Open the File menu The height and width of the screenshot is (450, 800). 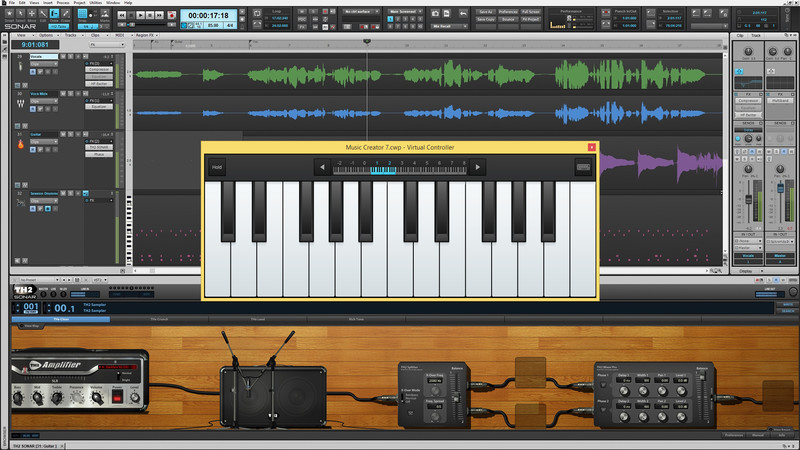pyautogui.click(x=12, y=3)
